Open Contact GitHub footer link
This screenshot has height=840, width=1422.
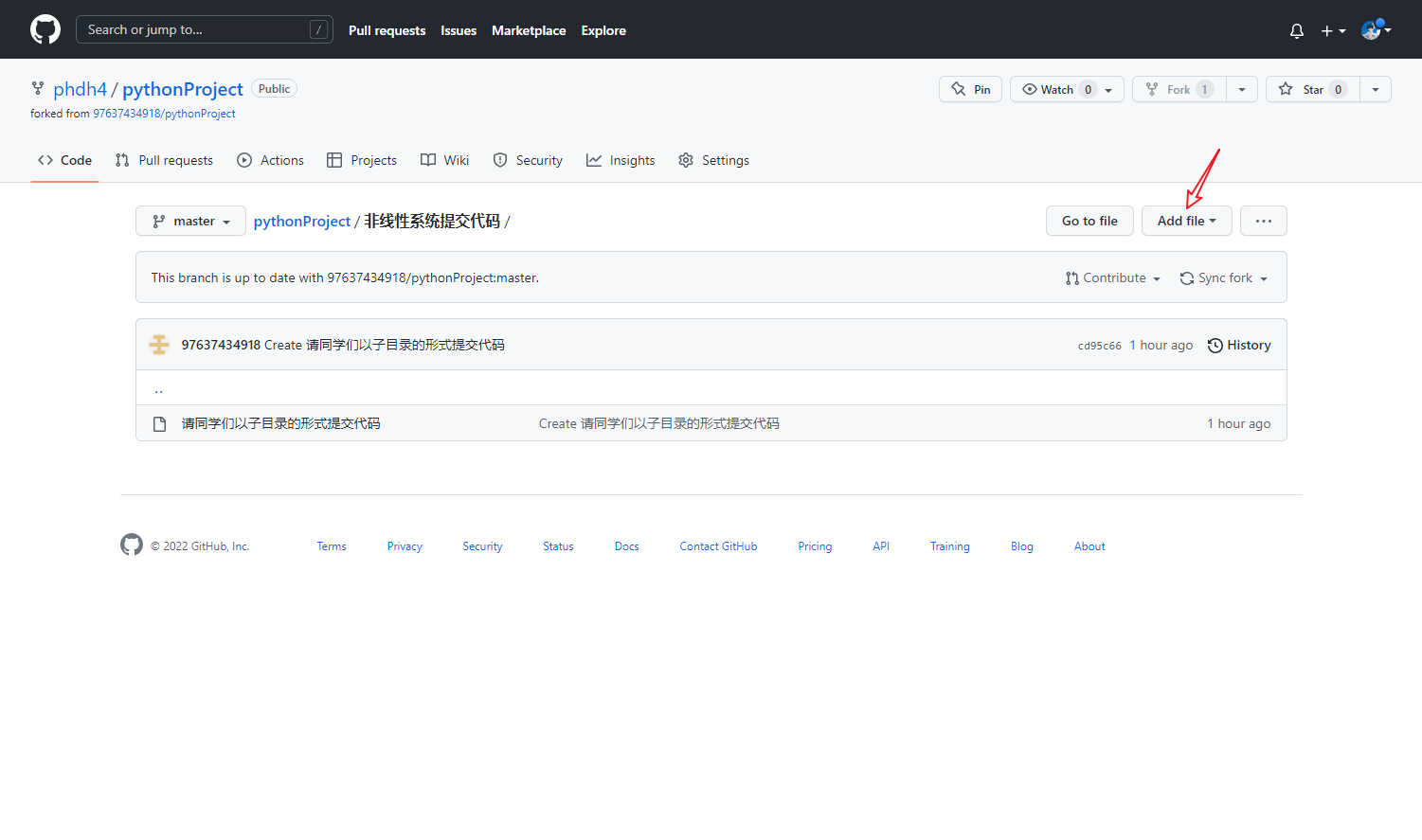point(718,546)
